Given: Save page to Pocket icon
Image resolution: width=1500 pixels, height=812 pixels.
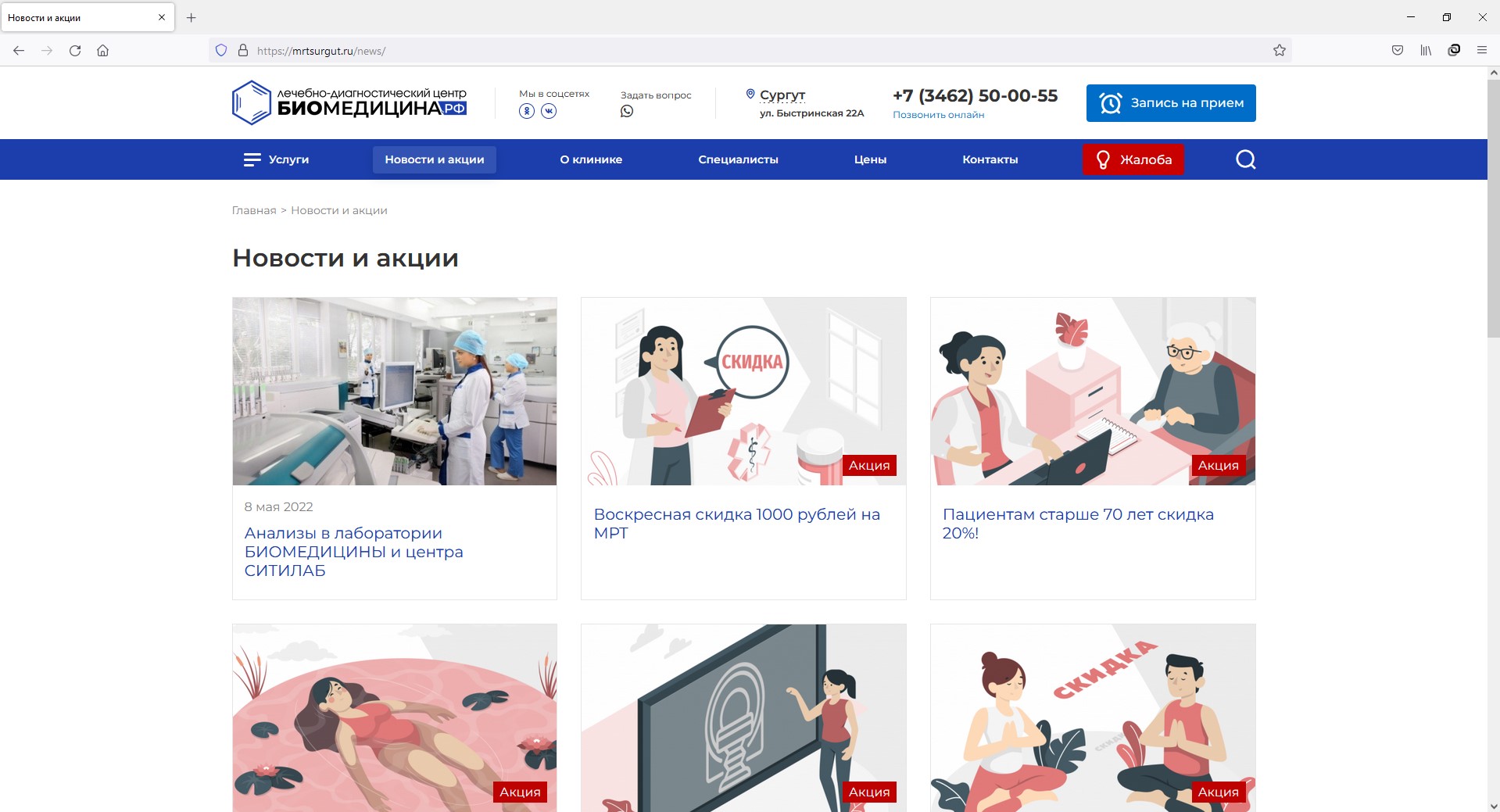Looking at the screenshot, I should pos(1398,51).
